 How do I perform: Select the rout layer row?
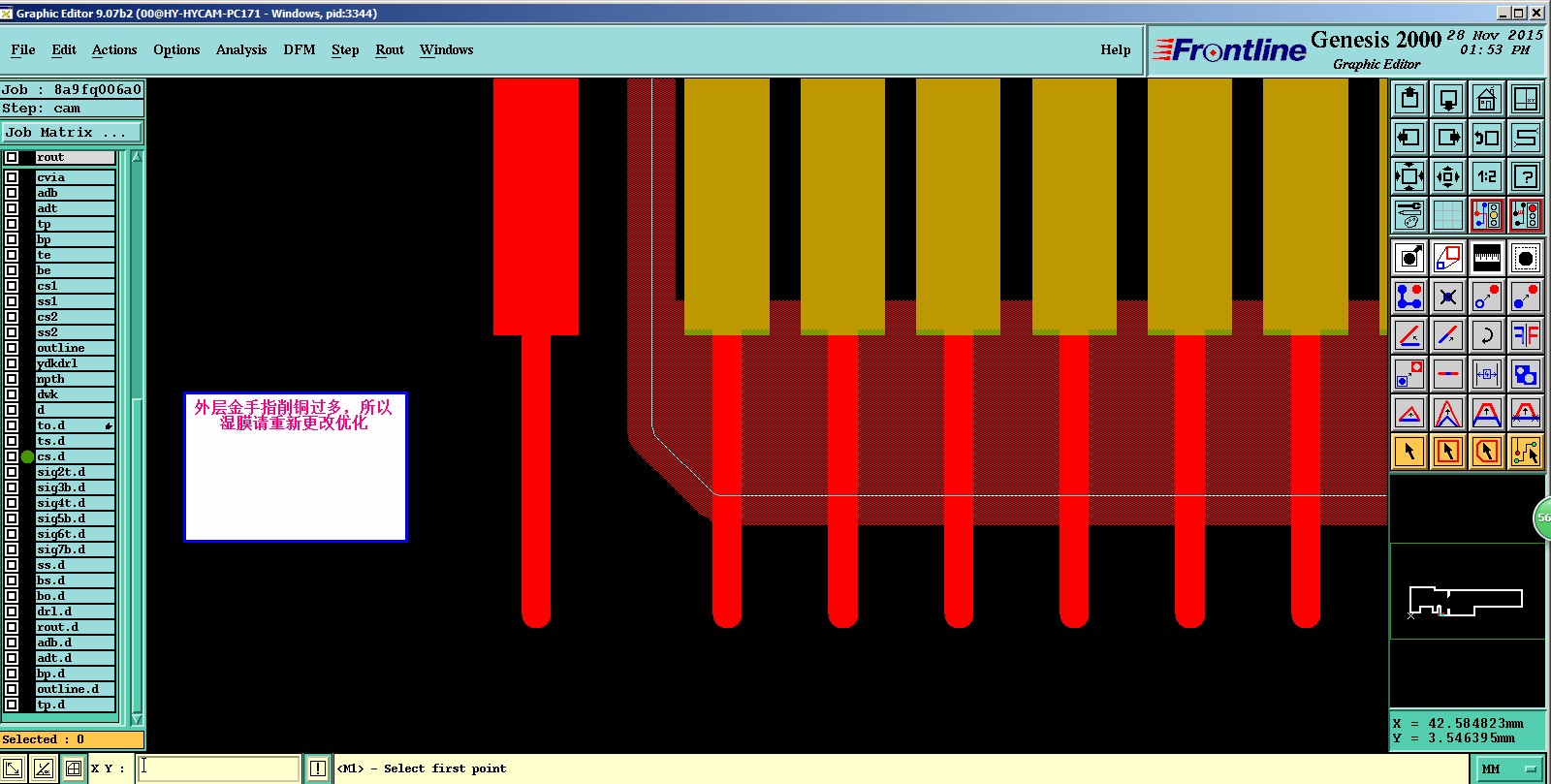click(x=76, y=157)
